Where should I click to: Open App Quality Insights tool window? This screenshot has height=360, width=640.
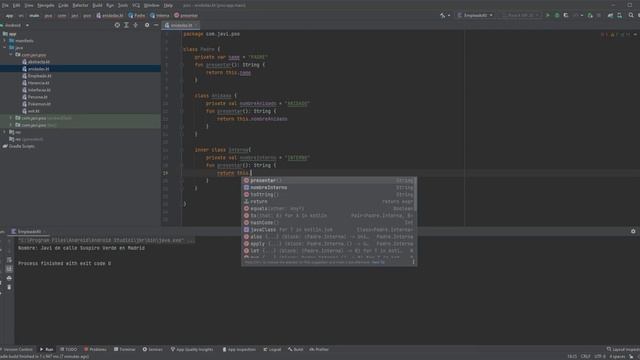click(192, 349)
